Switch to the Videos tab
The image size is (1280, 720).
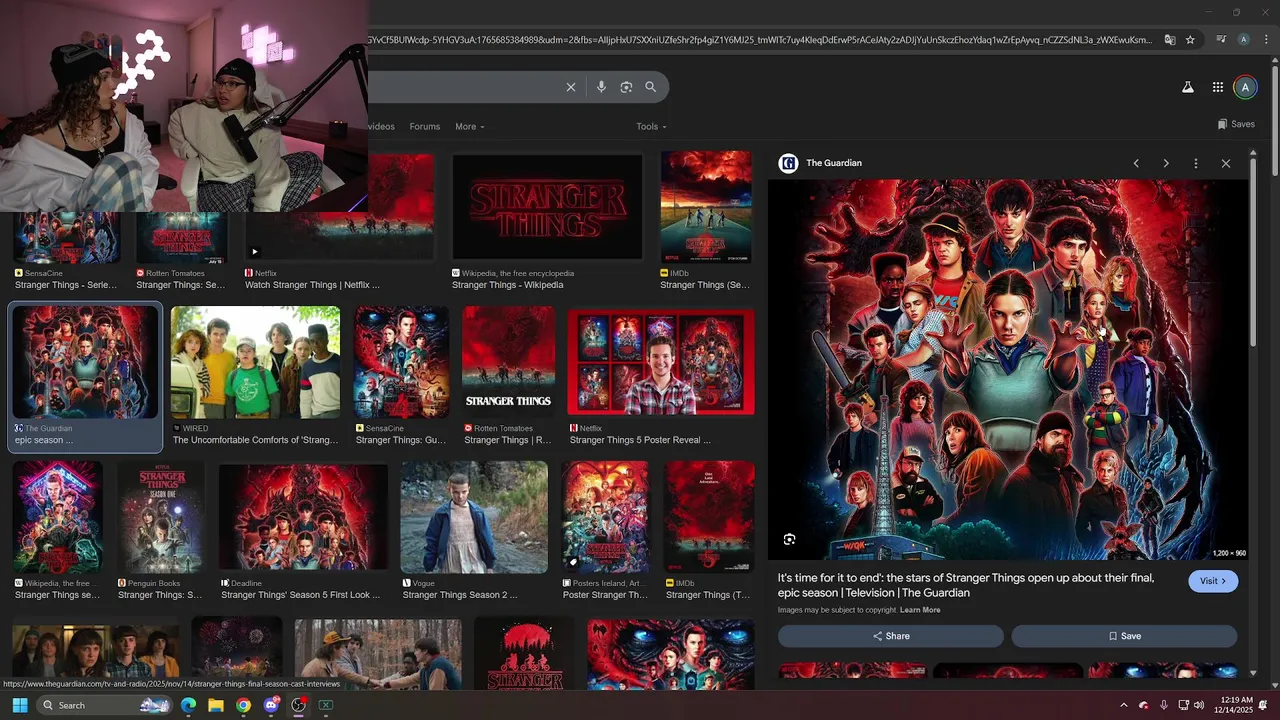click(381, 127)
